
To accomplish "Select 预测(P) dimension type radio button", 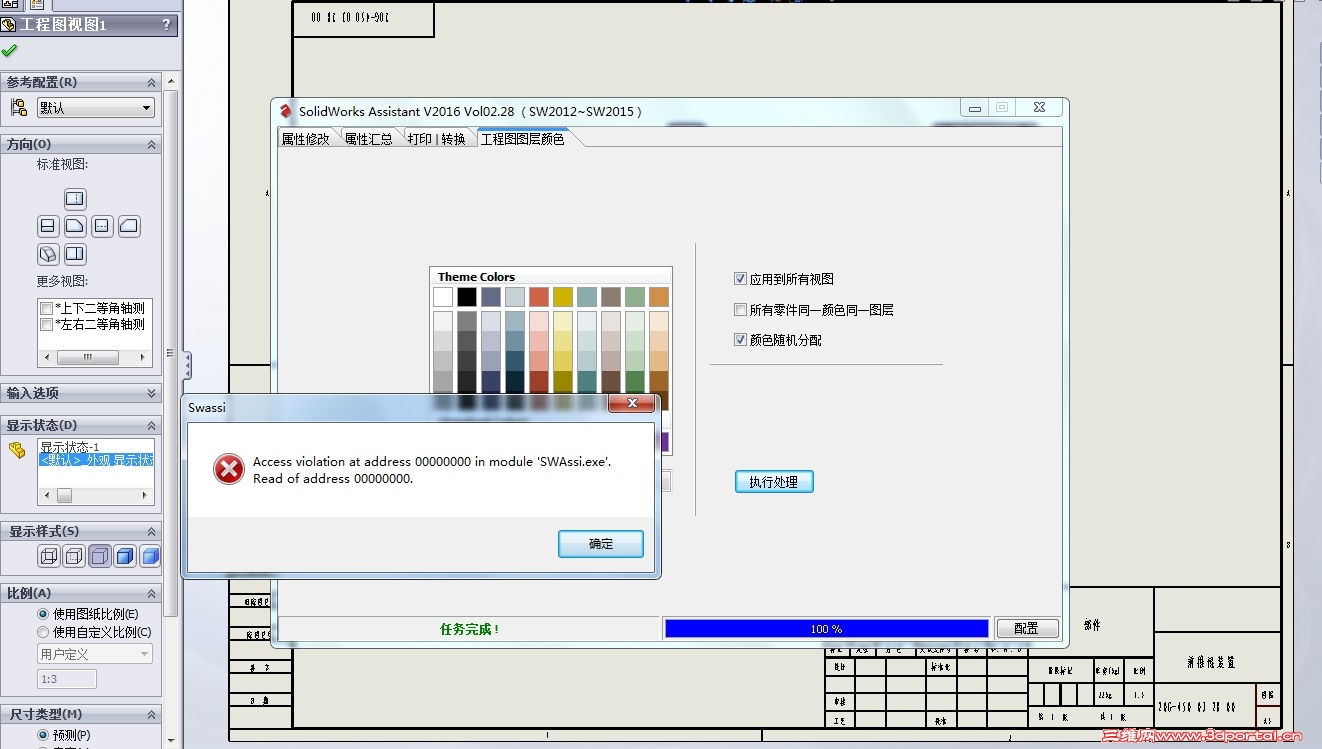I will 43,735.
